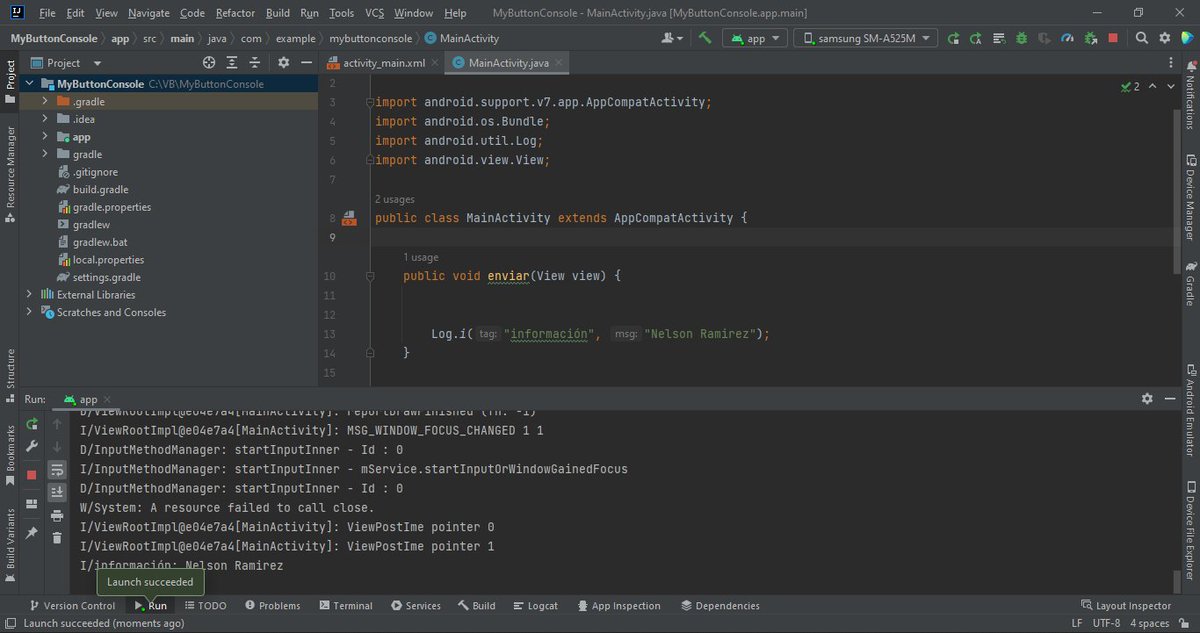Open App Inspection tool window
Image resolution: width=1200 pixels, height=633 pixels.
[618, 606]
